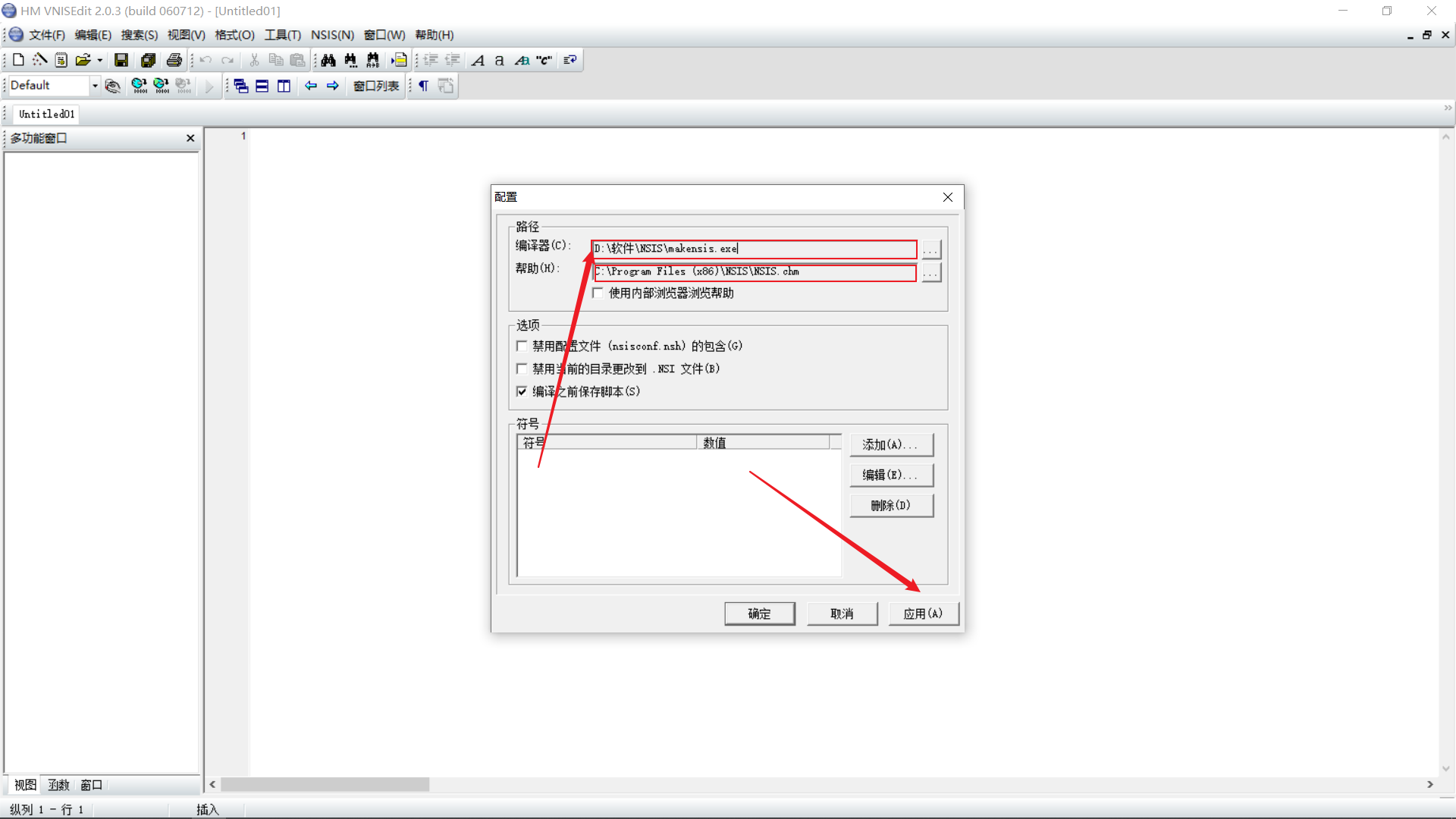Print the current script
The image size is (1456, 819).
coord(174,60)
